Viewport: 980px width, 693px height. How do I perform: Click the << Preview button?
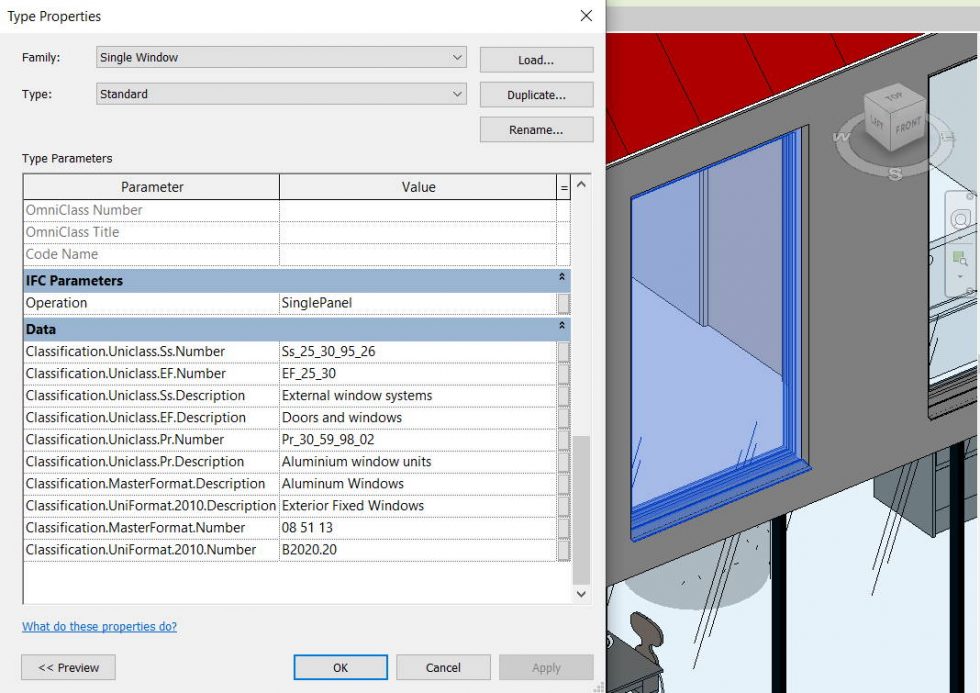(x=68, y=668)
